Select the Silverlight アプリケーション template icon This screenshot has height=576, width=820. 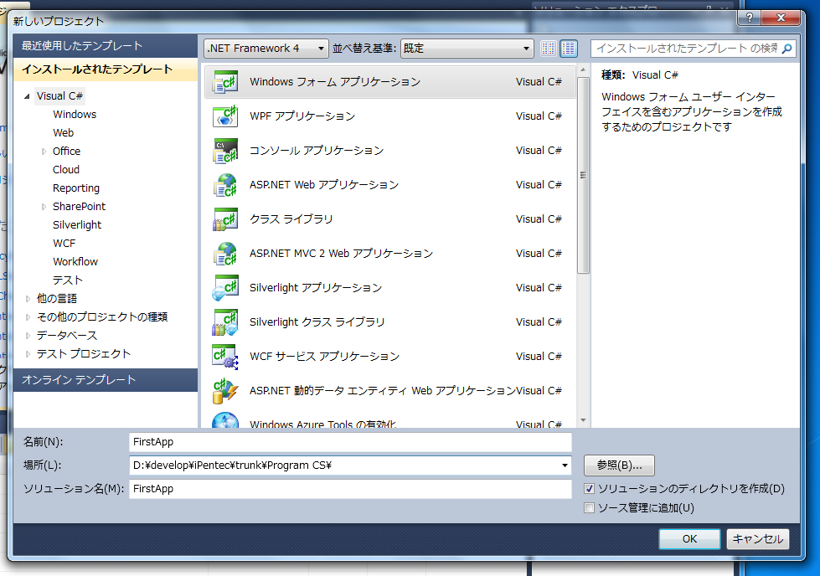(225, 288)
